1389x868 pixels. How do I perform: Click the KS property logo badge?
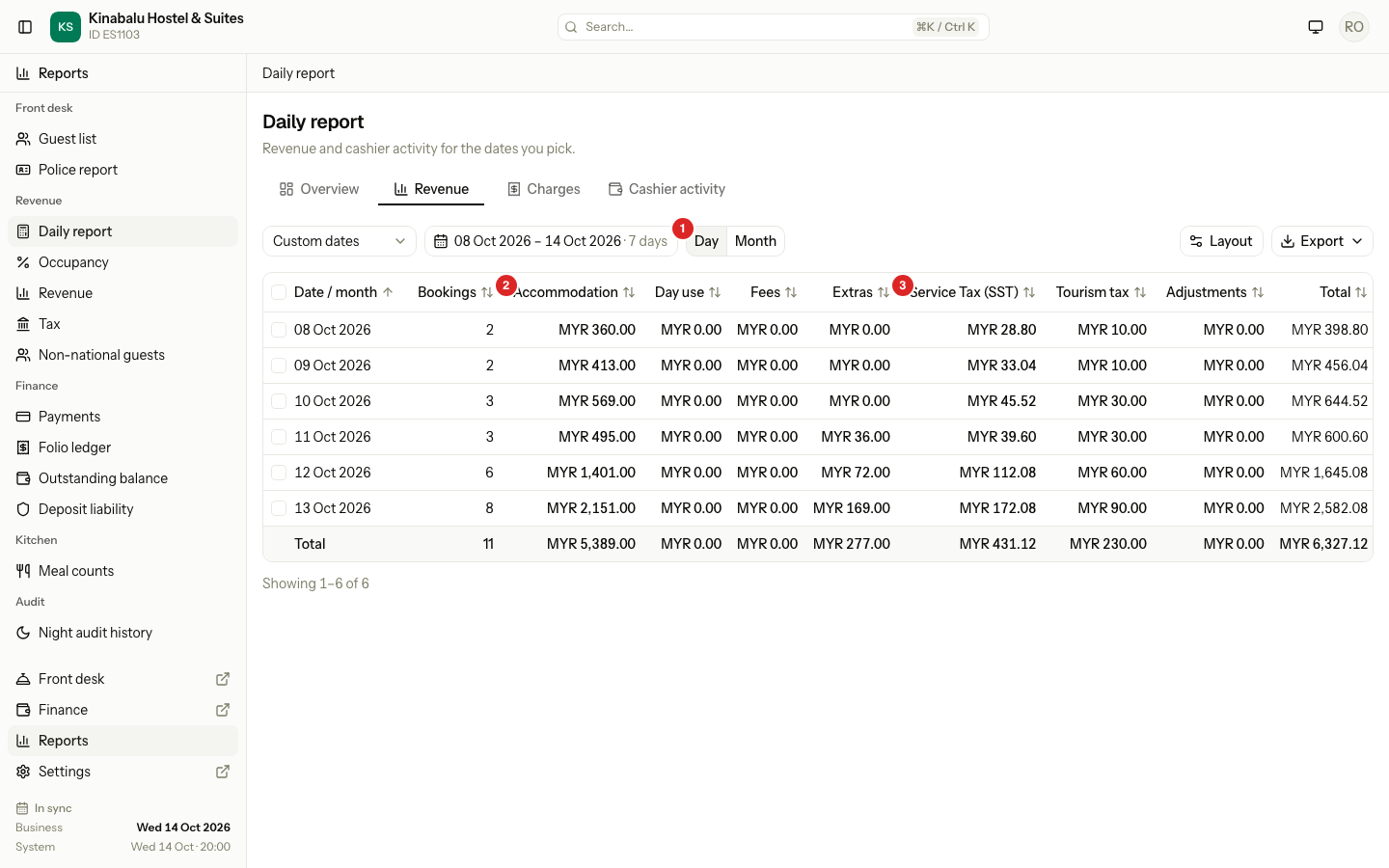[66, 27]
